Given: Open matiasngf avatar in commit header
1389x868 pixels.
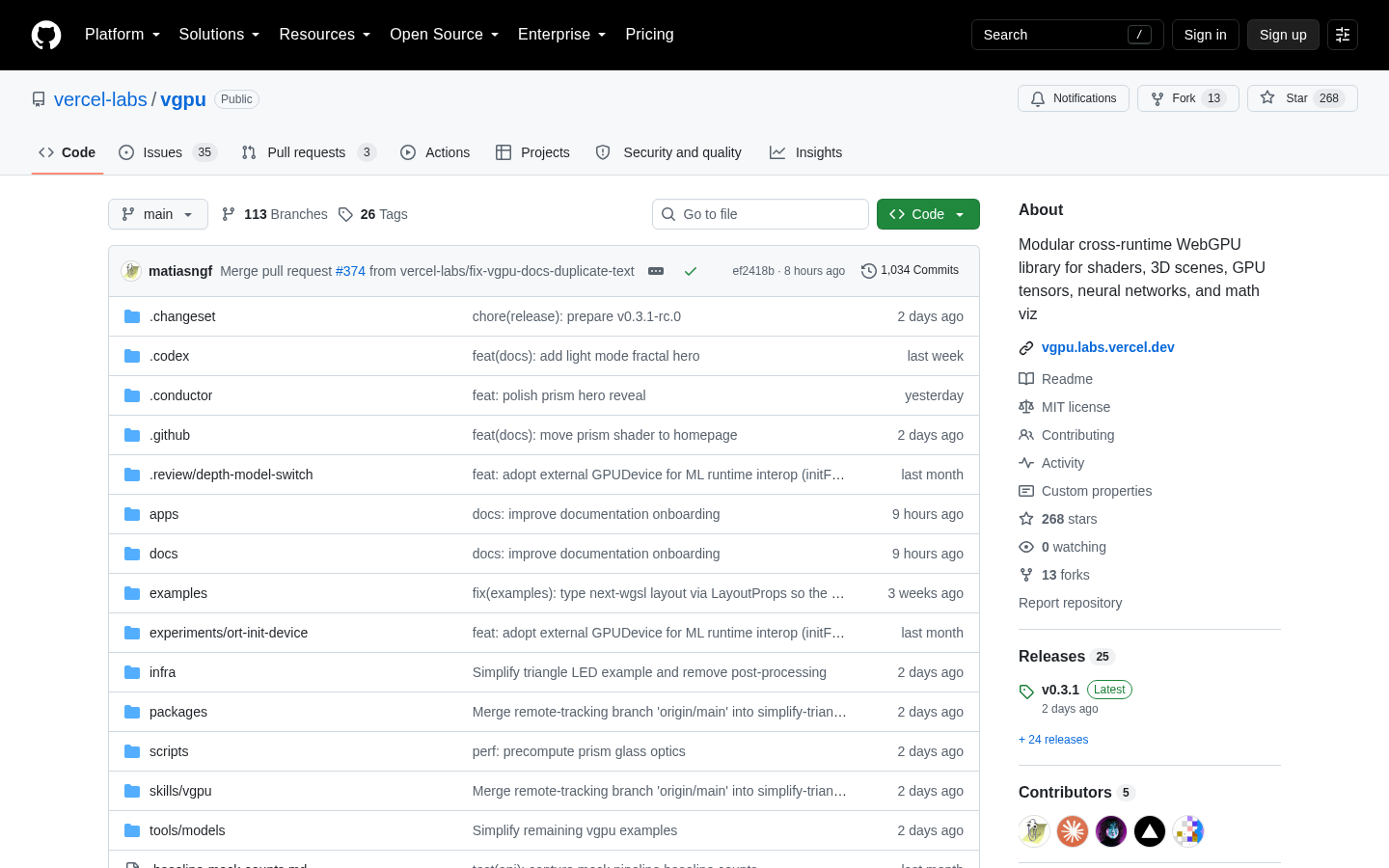Looking at the screenshot, I should [131, 271].
